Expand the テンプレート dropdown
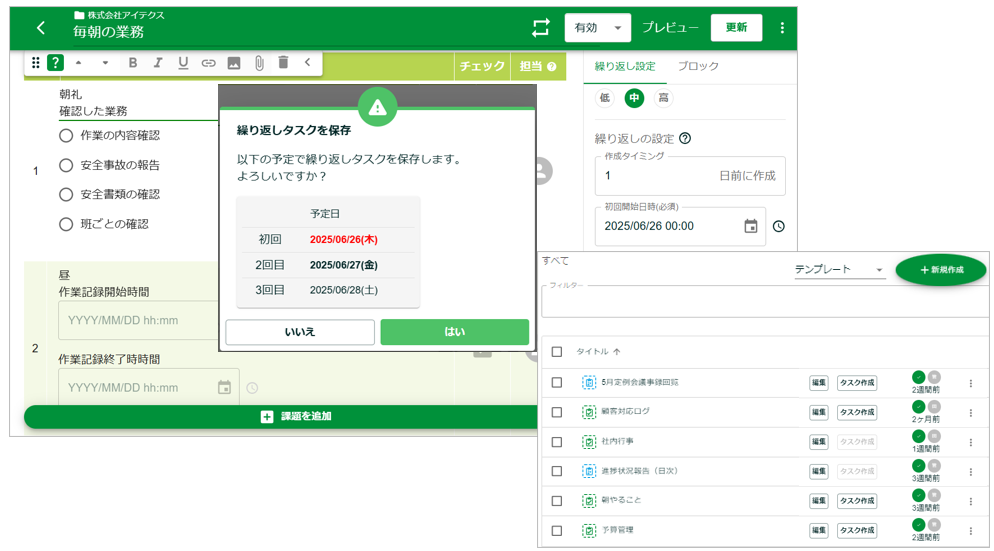This screenshot has width=994, height=551. tap(839, 270)
